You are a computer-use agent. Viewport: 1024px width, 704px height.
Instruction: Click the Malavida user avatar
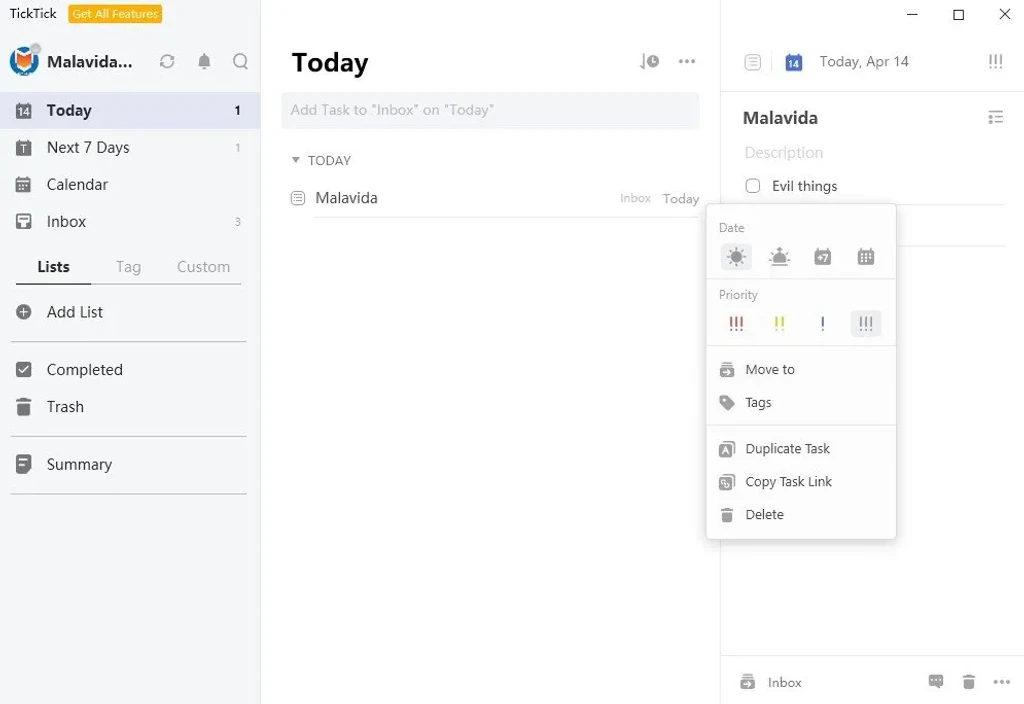24,61
